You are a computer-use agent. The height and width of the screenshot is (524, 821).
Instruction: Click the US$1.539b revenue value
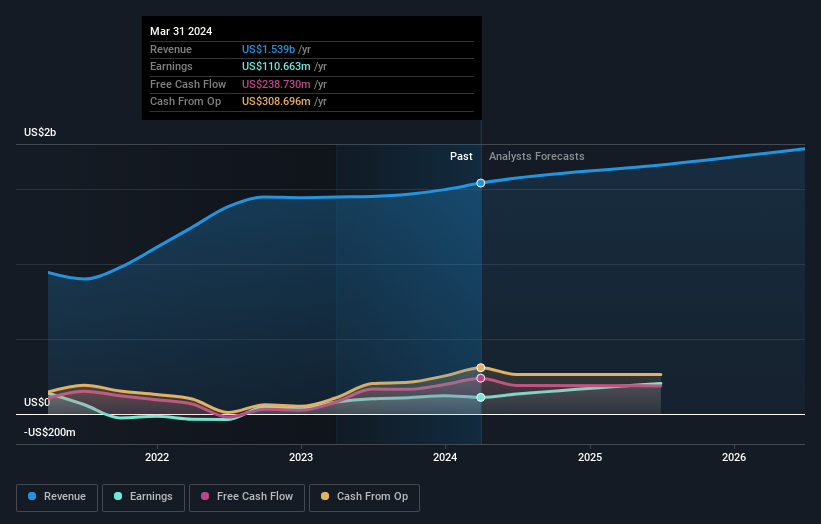tap(268, 49)
